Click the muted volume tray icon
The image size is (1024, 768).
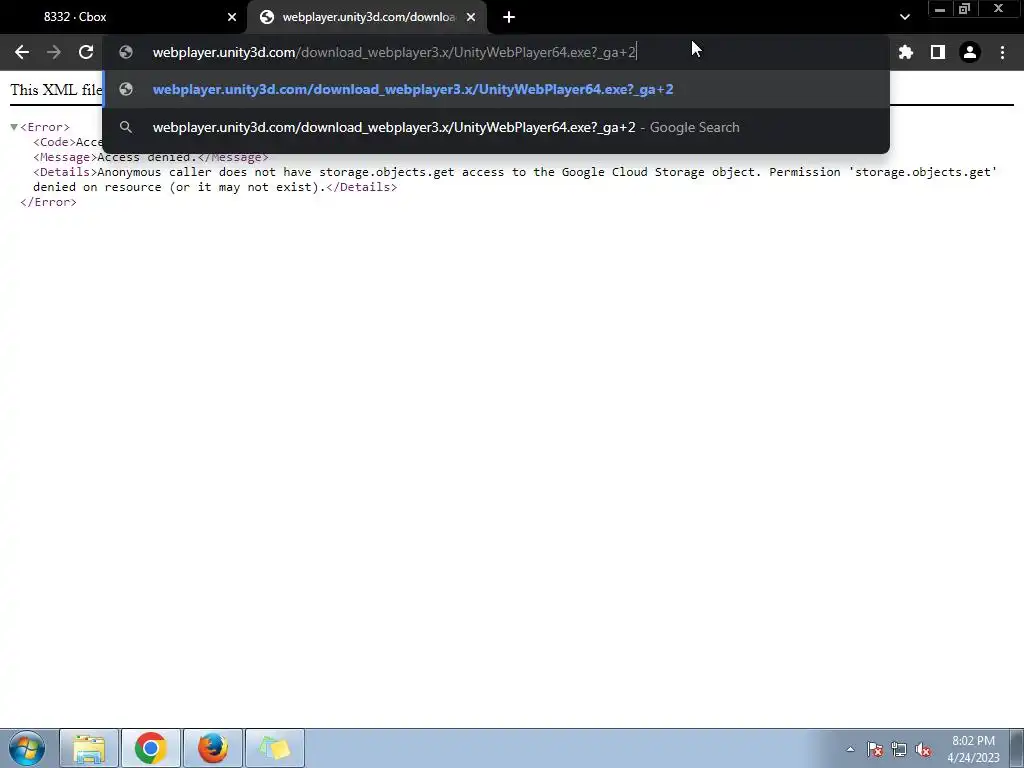pos(923,749)
